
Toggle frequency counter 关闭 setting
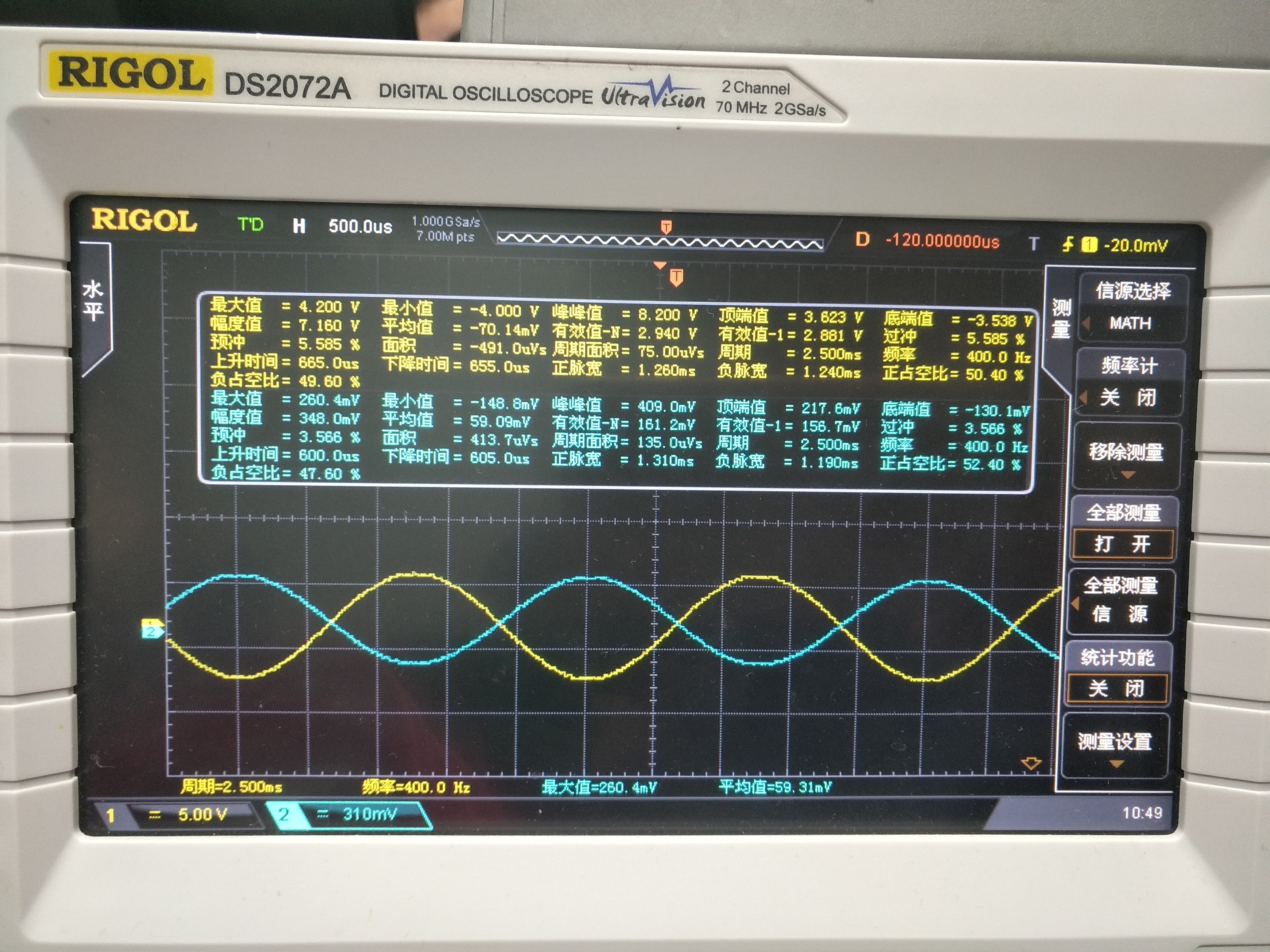(x=1128, y=397)
